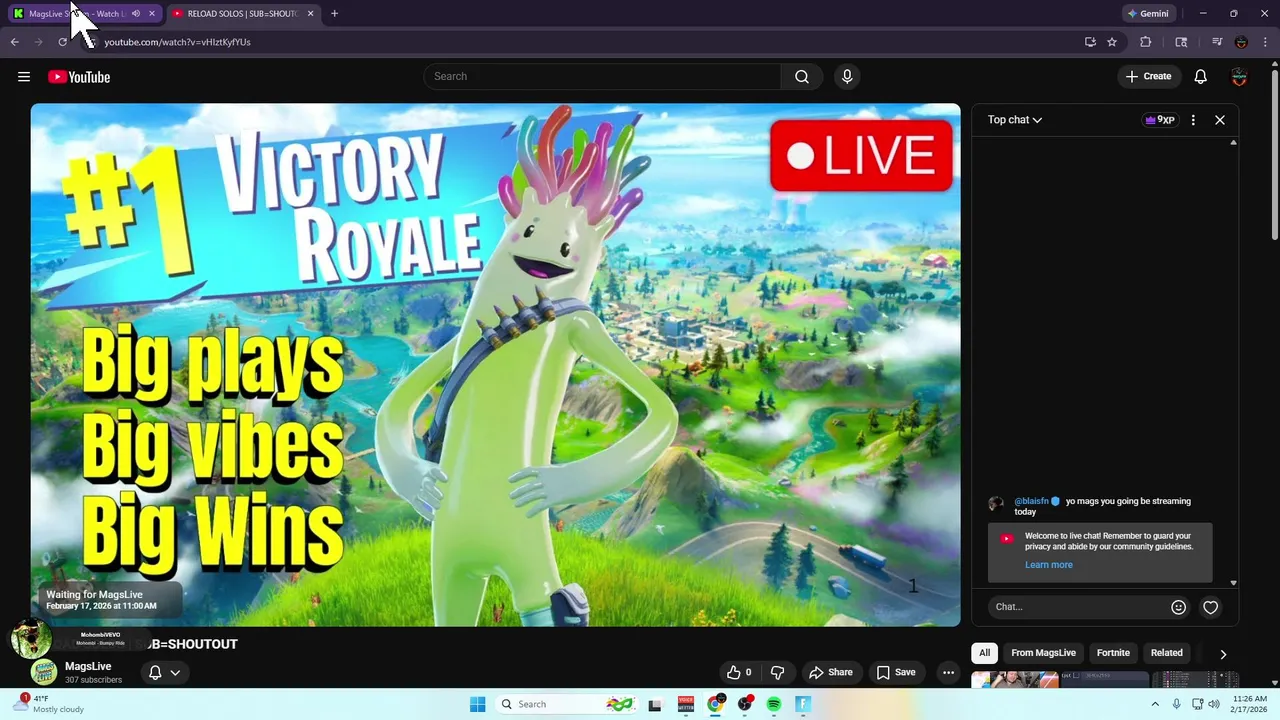Open YouTube notifications bell in header

pyautogui.click(x=1201, y=77)
